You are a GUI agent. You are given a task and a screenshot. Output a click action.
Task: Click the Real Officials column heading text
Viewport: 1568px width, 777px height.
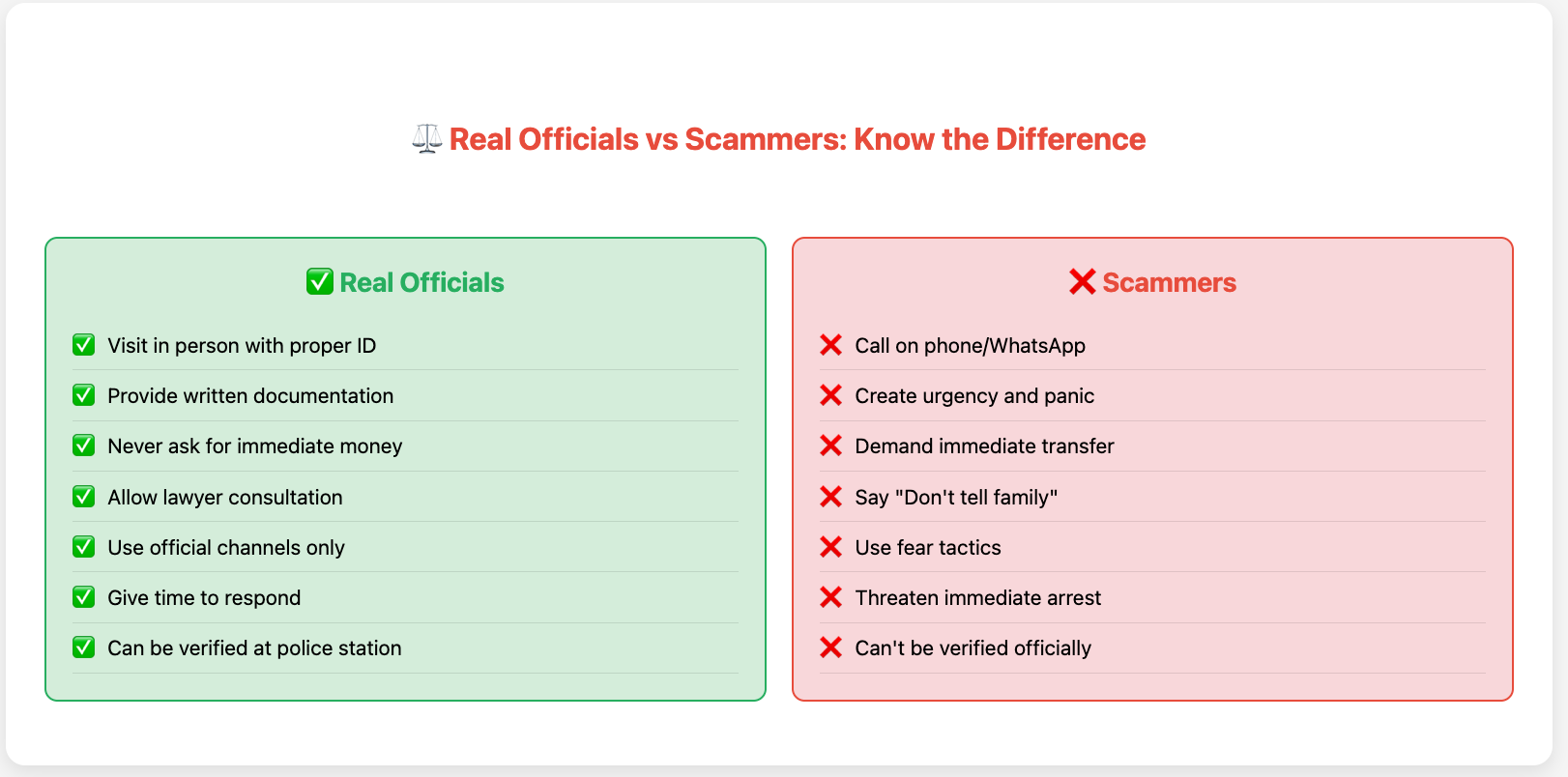coord(421,282)
